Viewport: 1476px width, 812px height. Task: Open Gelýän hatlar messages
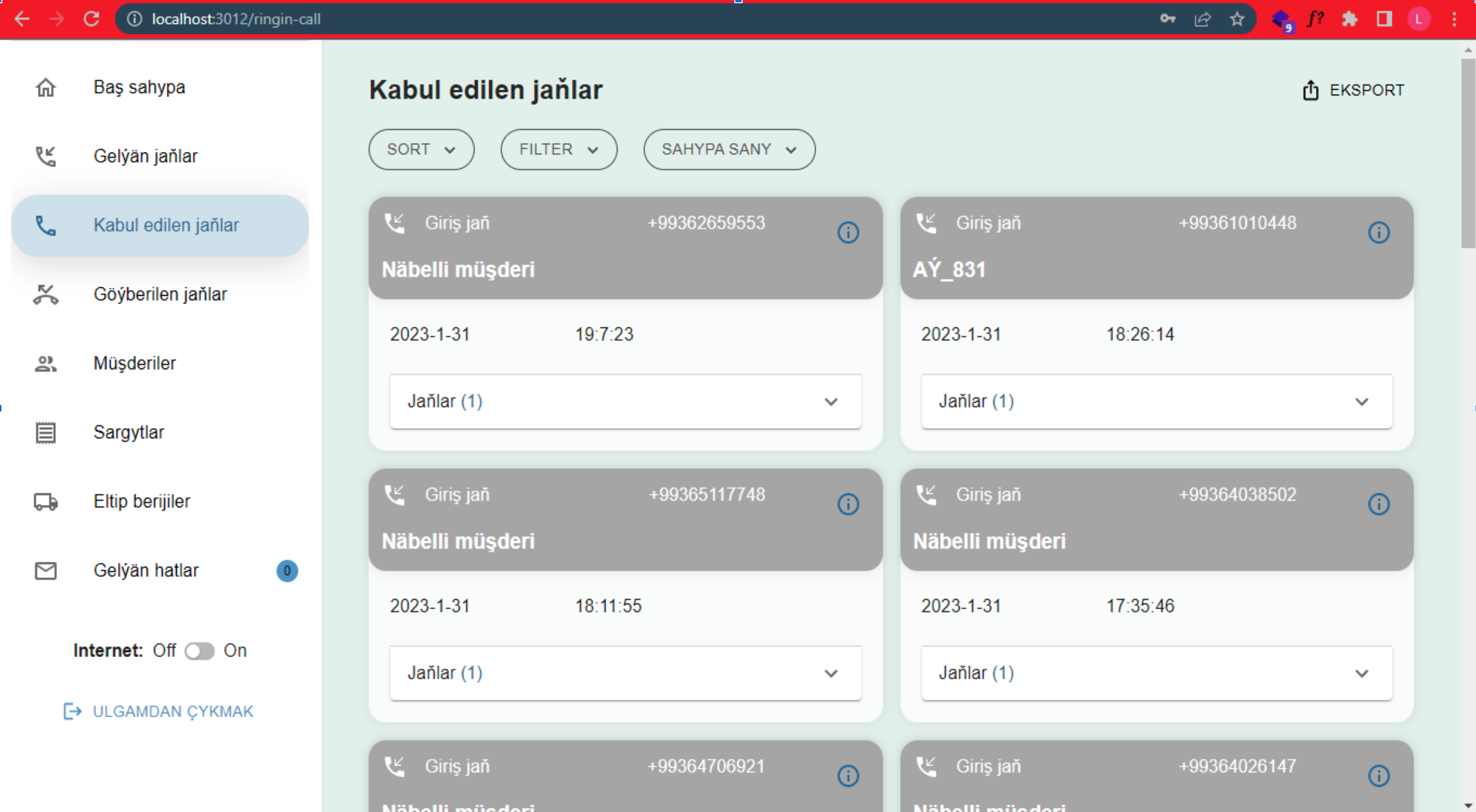click(x=160, y=571)
